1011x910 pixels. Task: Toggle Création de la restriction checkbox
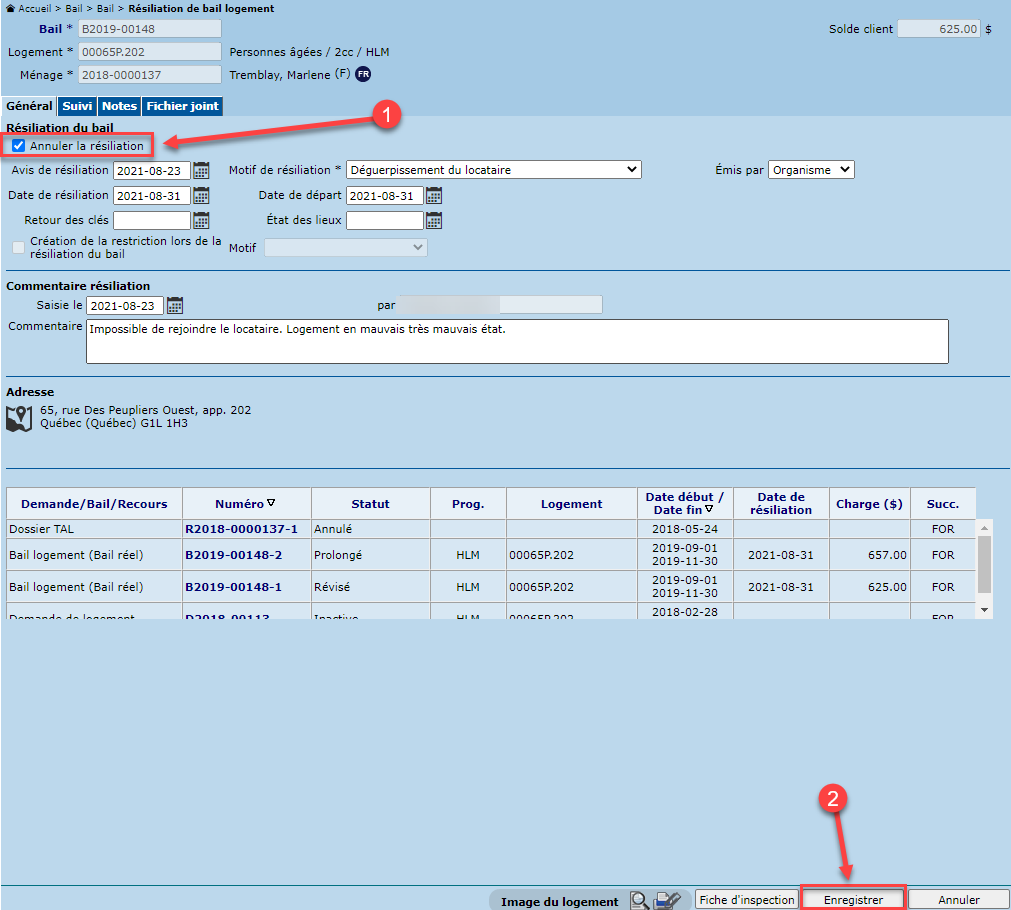[19, 247]
